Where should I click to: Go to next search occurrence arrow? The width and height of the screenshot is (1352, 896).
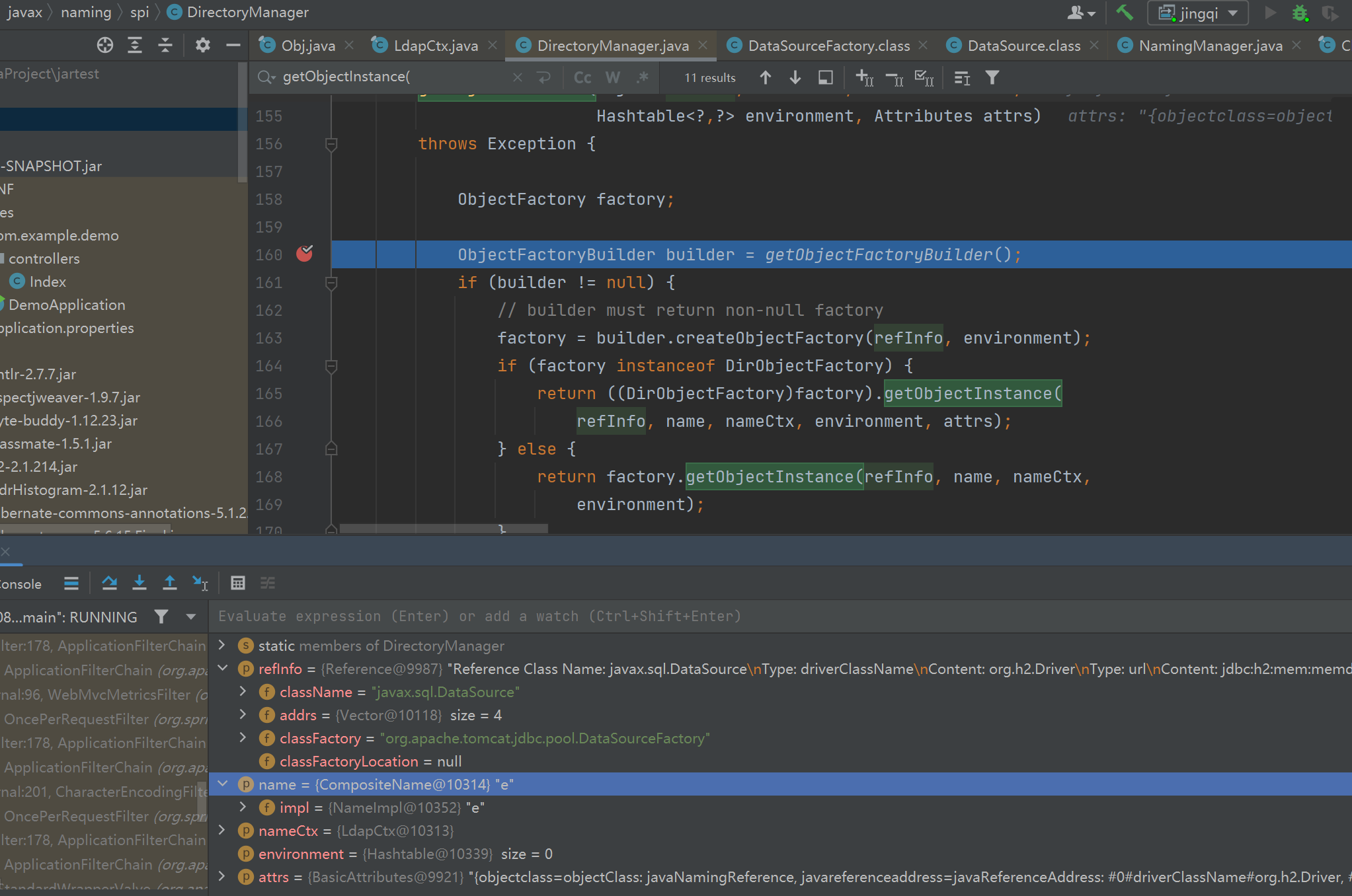pos(795,78)
